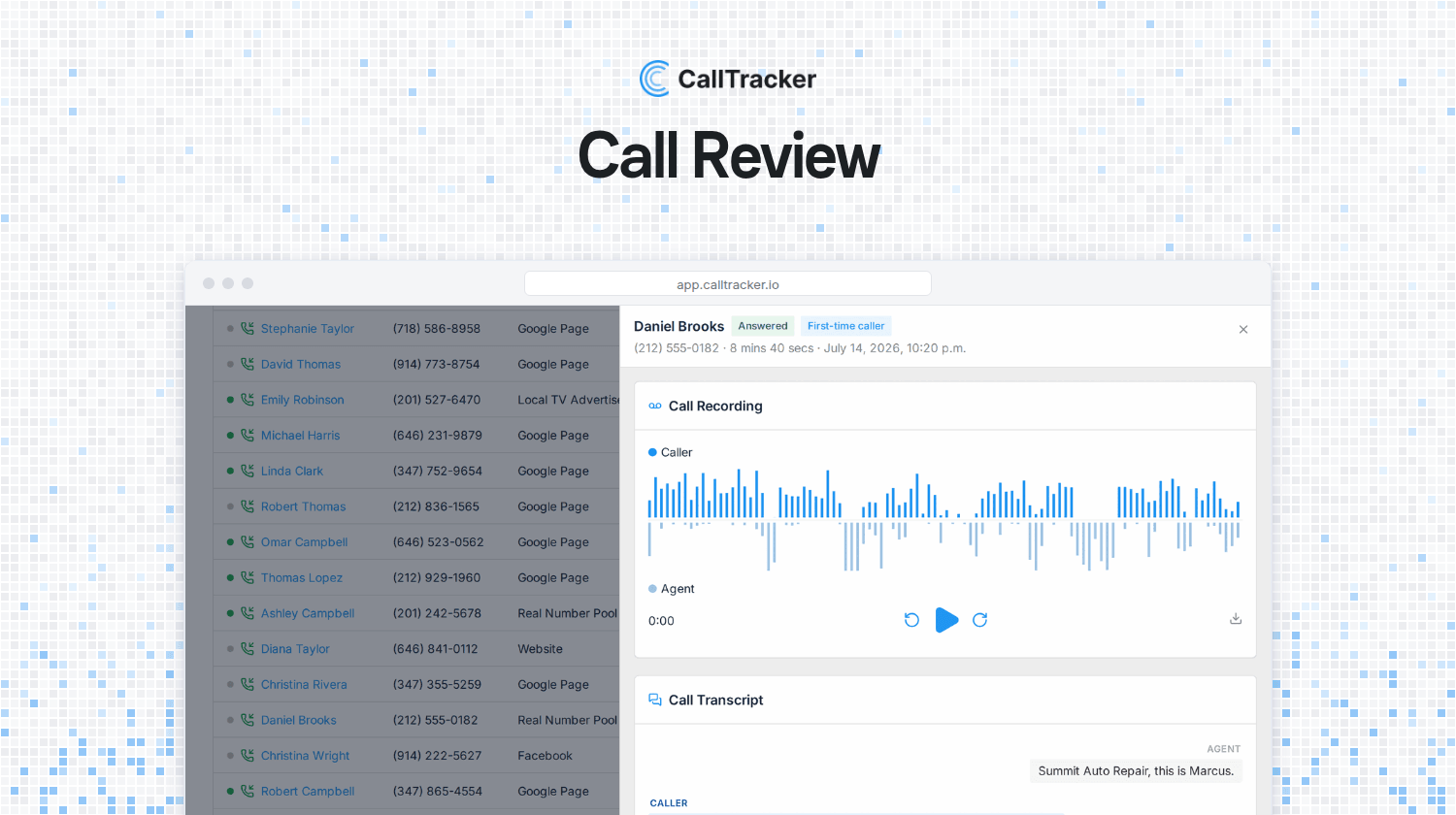This screenshot has height=815, width=1456.
Task: Open Robert Campbell call
Action: (308, 792)
